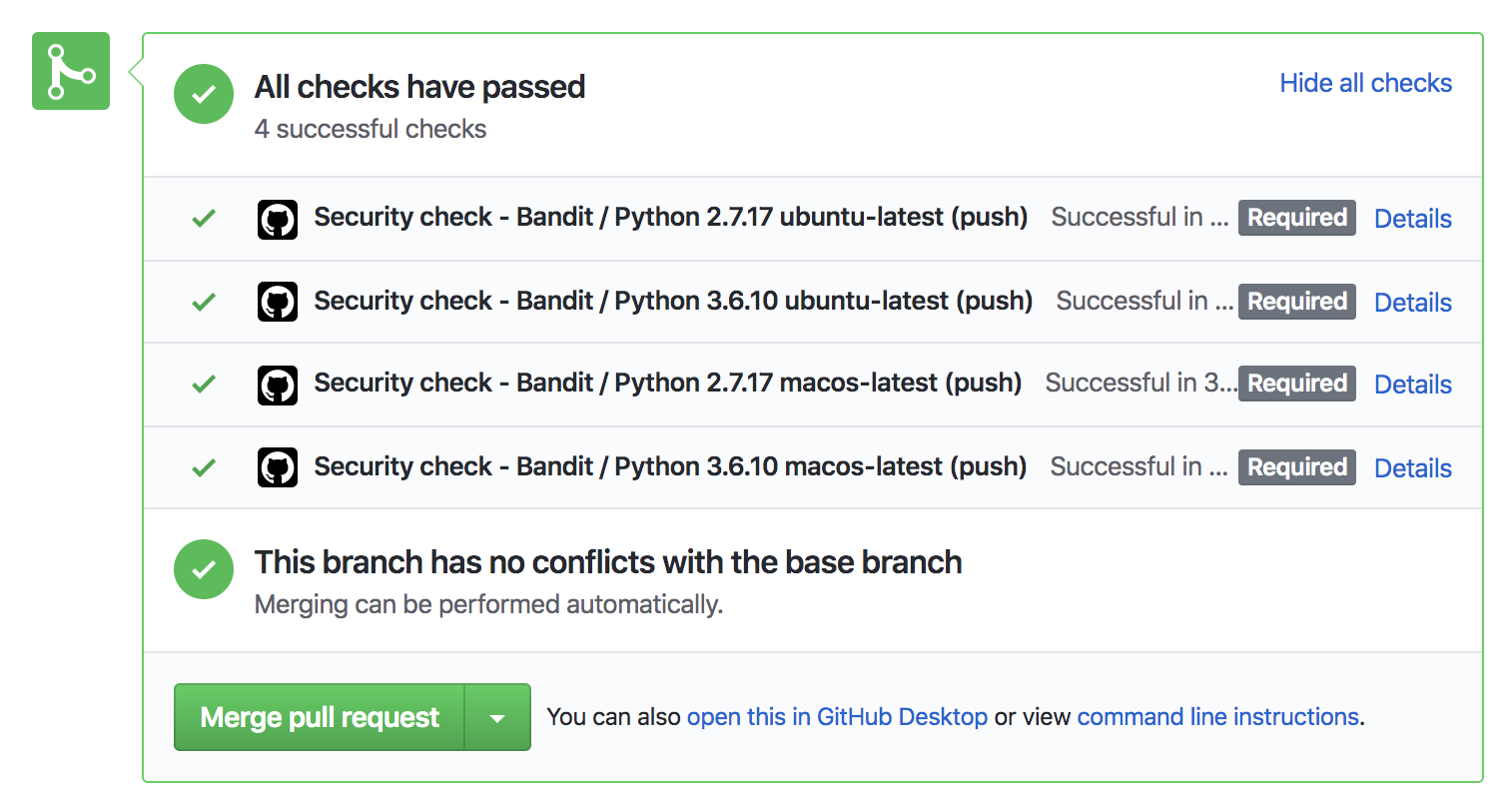Open Details for Python 2.7.17 macos-latest check
Screen dimensions: 1512x803
(x=1413, y=385)
